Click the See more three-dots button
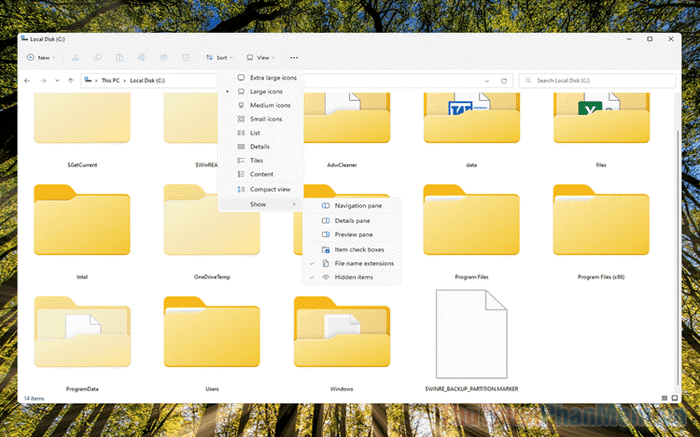700x437 pixels. pos(293,58)
